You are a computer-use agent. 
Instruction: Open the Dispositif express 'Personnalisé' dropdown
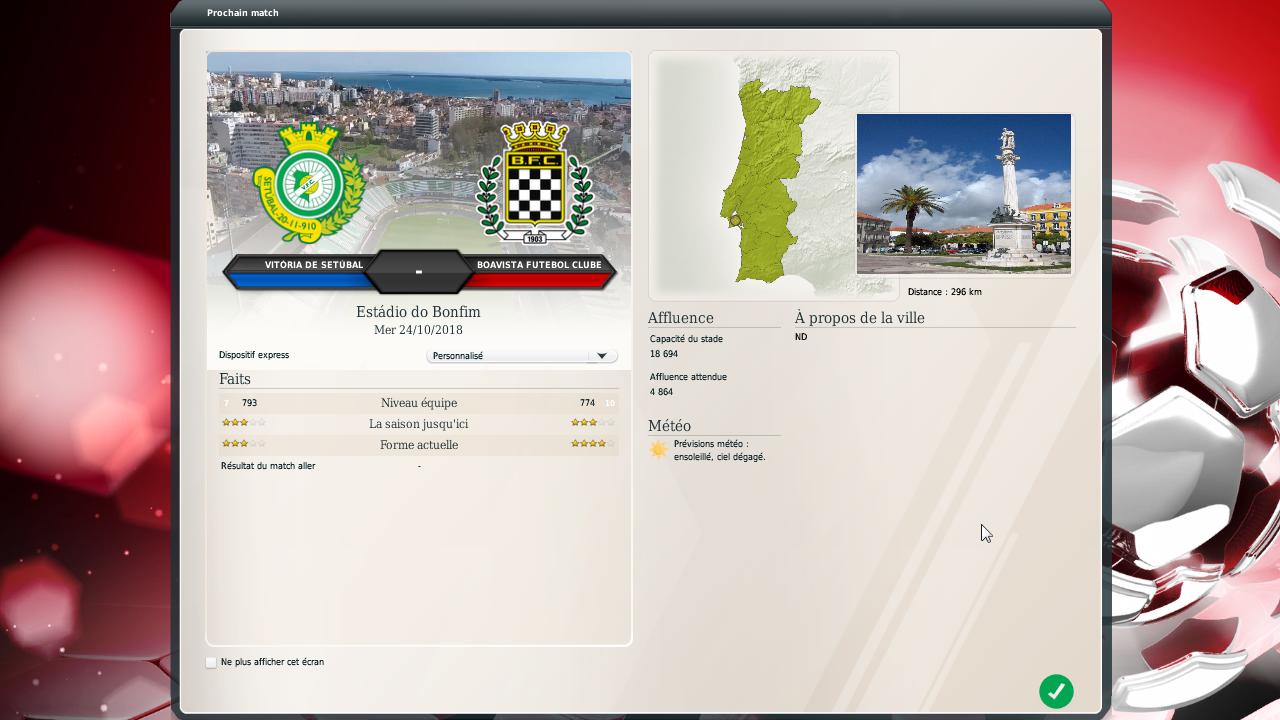click(x=522, y=356)
